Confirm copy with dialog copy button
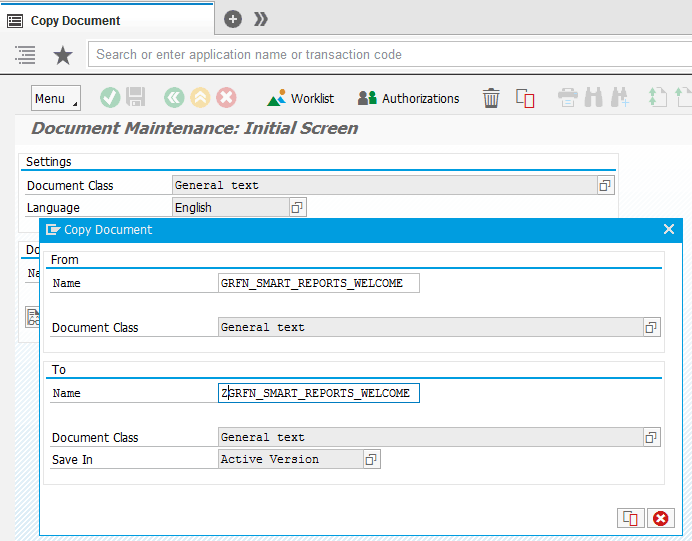Screen dimensions: 692x541 point(630,518)
